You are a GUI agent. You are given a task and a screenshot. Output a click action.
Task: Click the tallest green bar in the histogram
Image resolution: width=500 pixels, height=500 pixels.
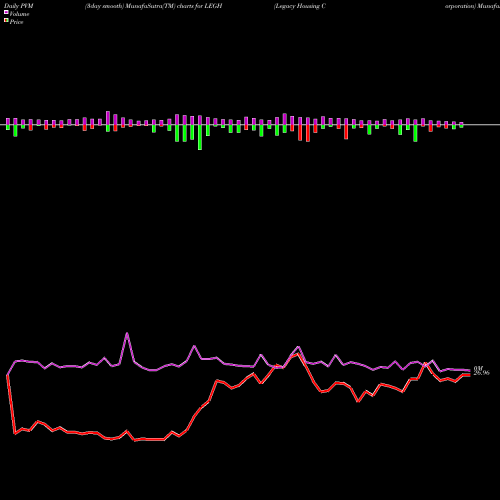[x=200, y=137]
